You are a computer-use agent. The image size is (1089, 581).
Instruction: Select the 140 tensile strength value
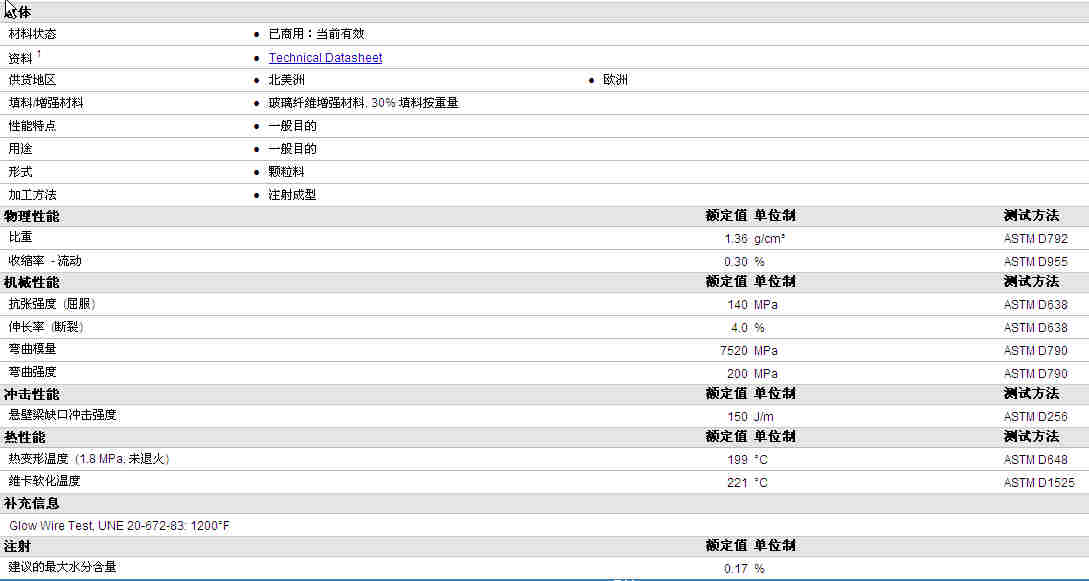[738, 305]
